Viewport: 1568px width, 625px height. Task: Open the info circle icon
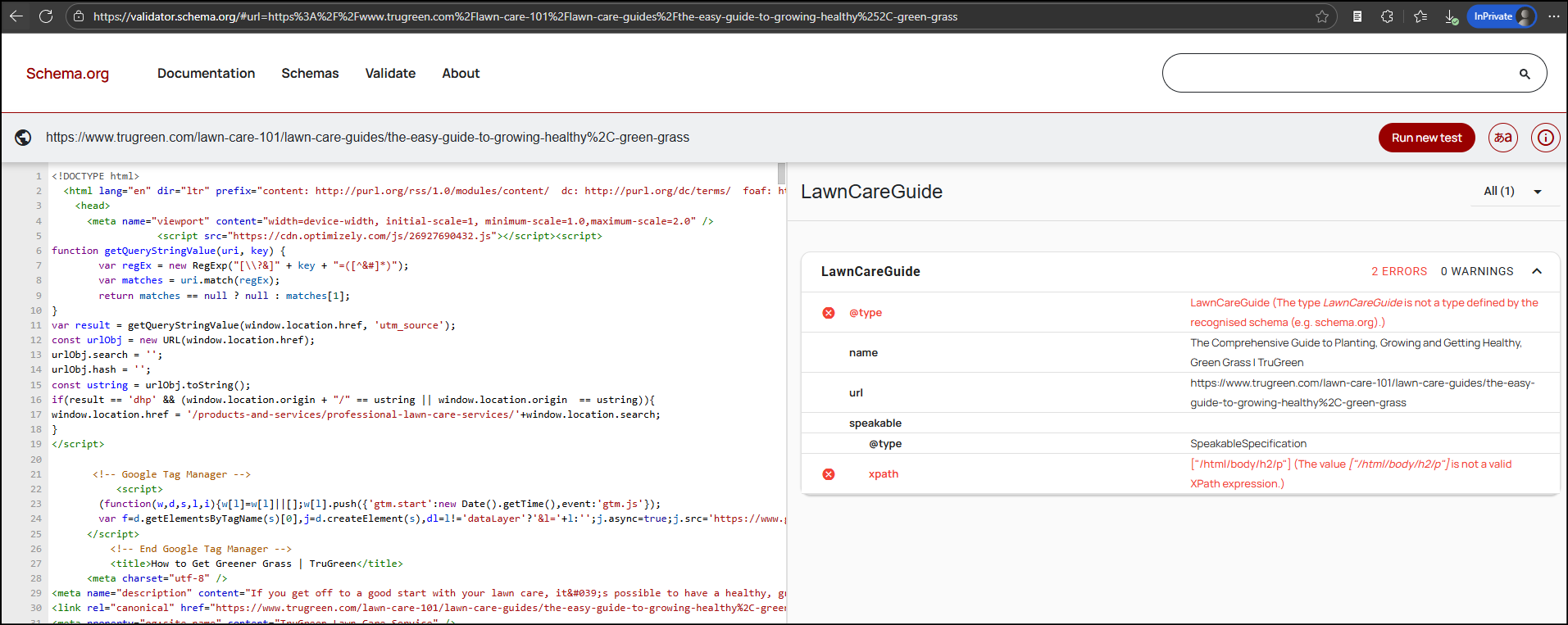pyautogui.click(x=1545, y=138)
